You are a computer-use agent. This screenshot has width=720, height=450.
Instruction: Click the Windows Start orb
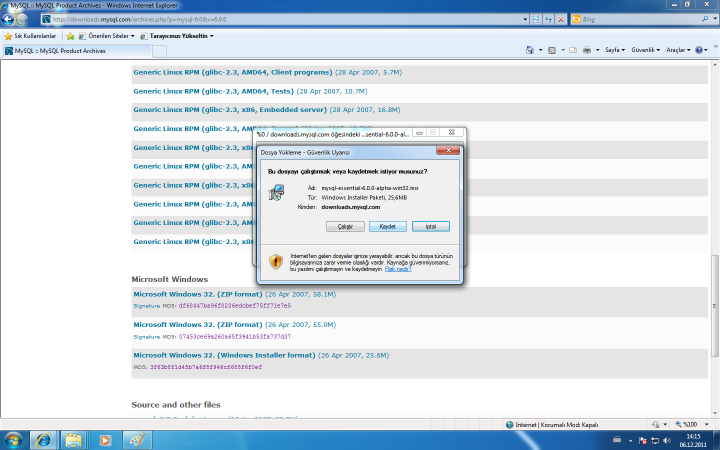pos(14,439)
